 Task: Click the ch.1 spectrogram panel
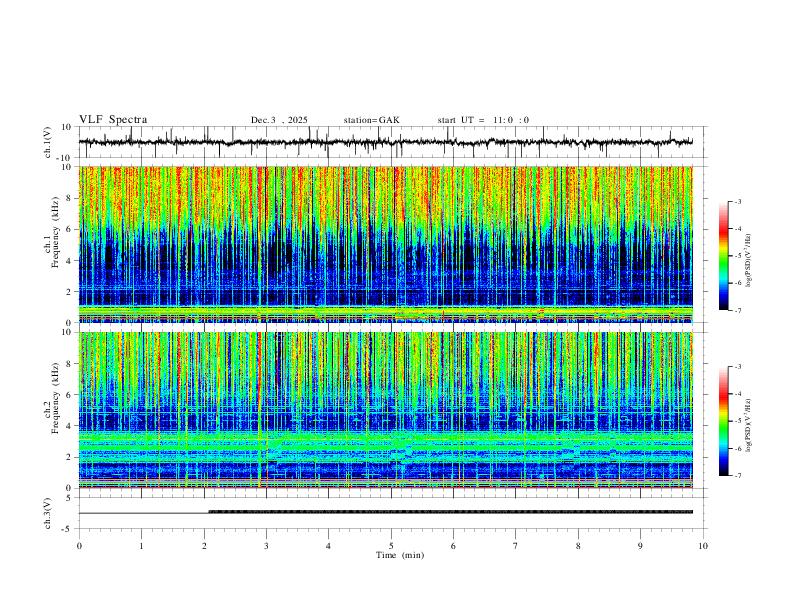coord(385,244)
